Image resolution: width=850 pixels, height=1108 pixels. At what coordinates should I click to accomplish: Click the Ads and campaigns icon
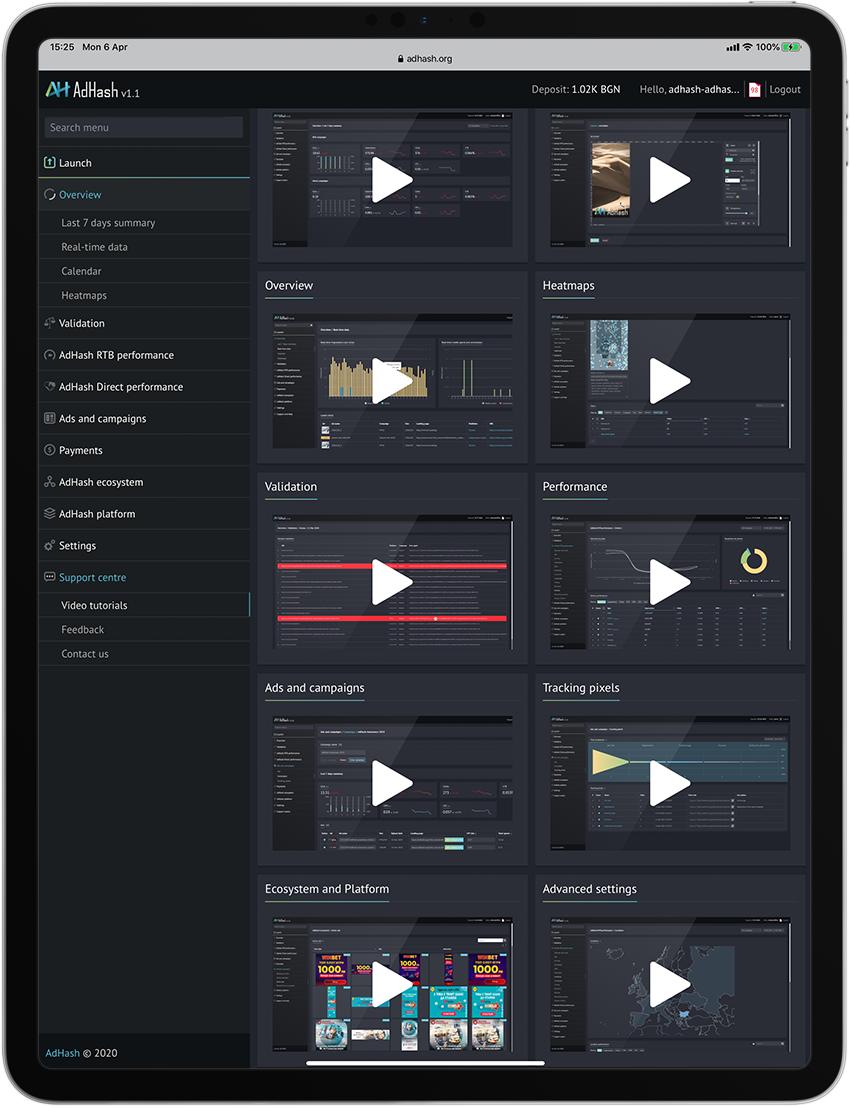pos(50,419)
